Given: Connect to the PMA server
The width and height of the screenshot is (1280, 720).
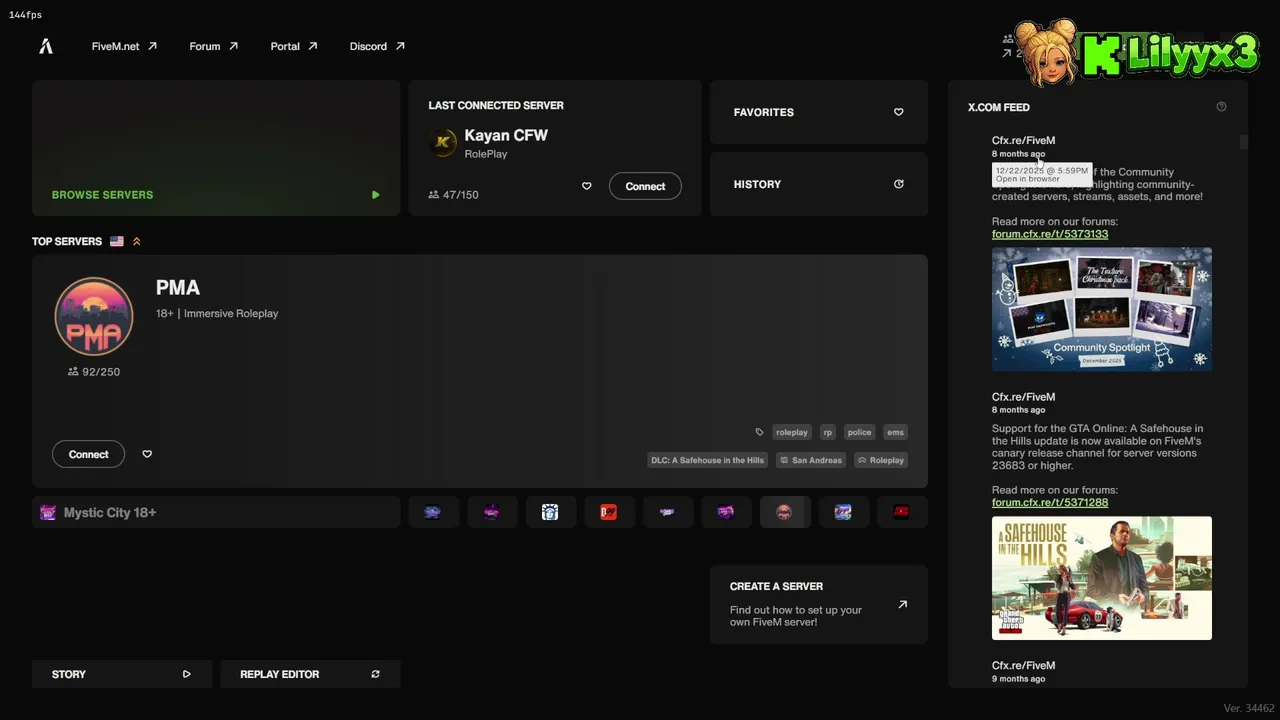Looking at the screenshot, I should click(x=89, y=454).
